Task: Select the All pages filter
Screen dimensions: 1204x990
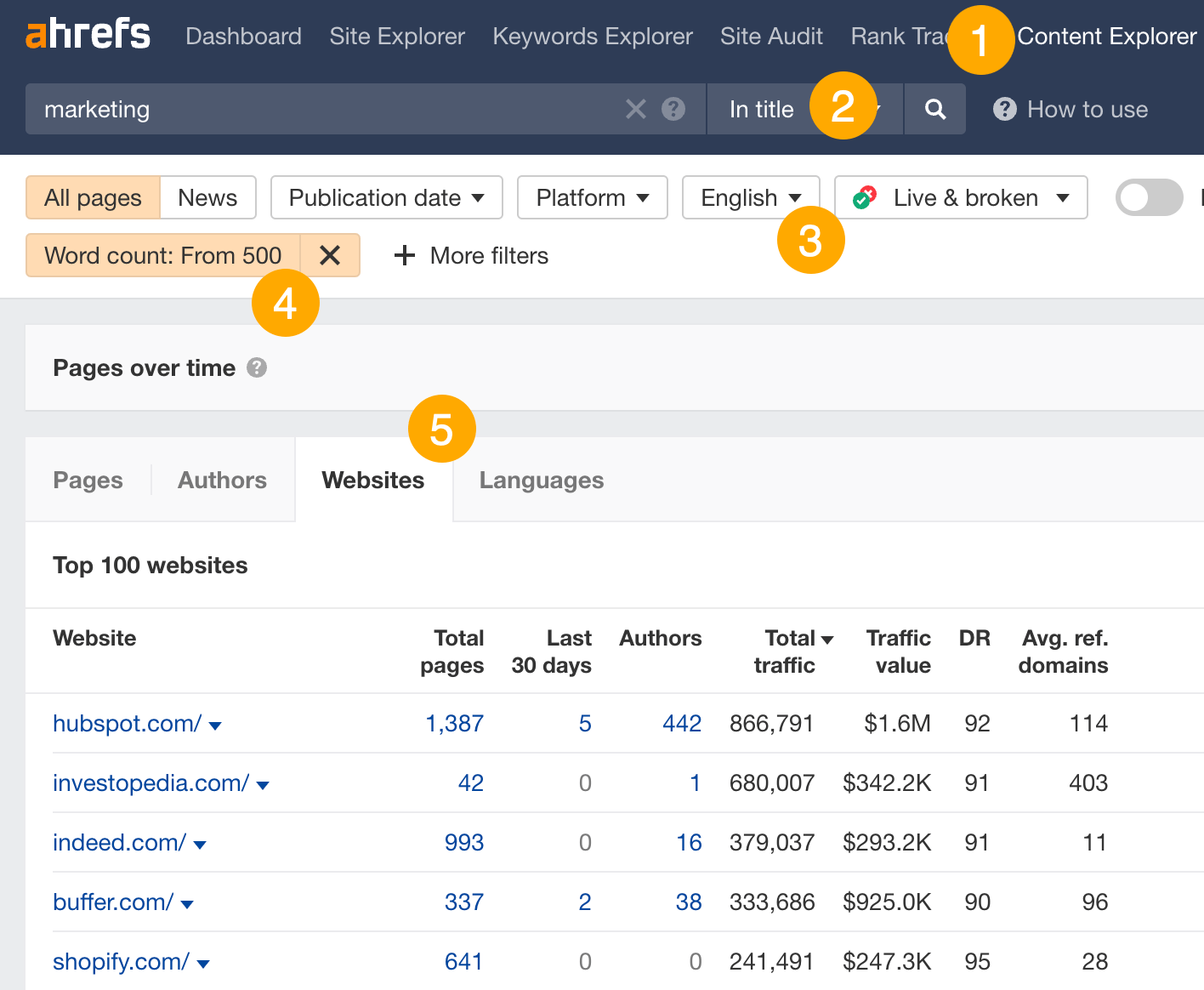Action: click(x=92, y=197)
